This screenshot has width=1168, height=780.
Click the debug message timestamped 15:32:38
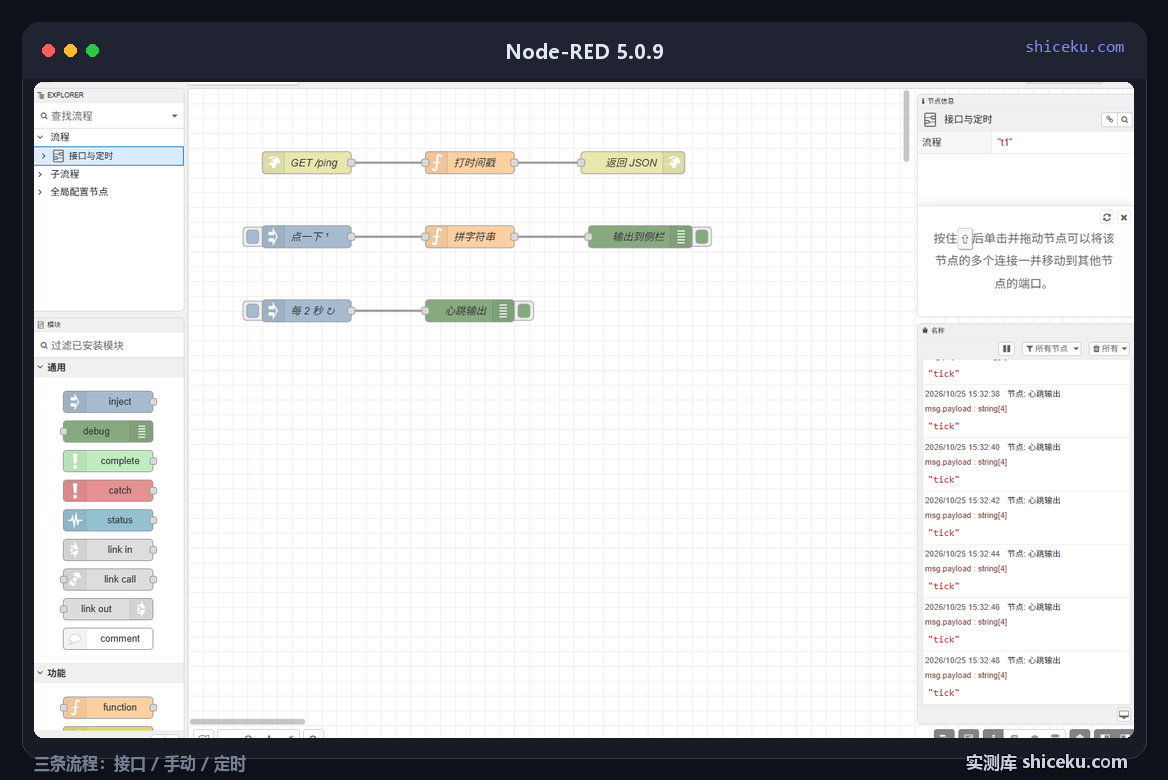1026,410
